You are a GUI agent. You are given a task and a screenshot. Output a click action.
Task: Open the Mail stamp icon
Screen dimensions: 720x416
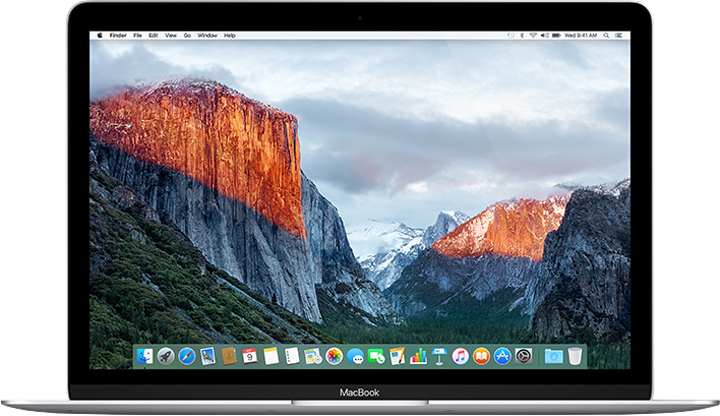208,356
